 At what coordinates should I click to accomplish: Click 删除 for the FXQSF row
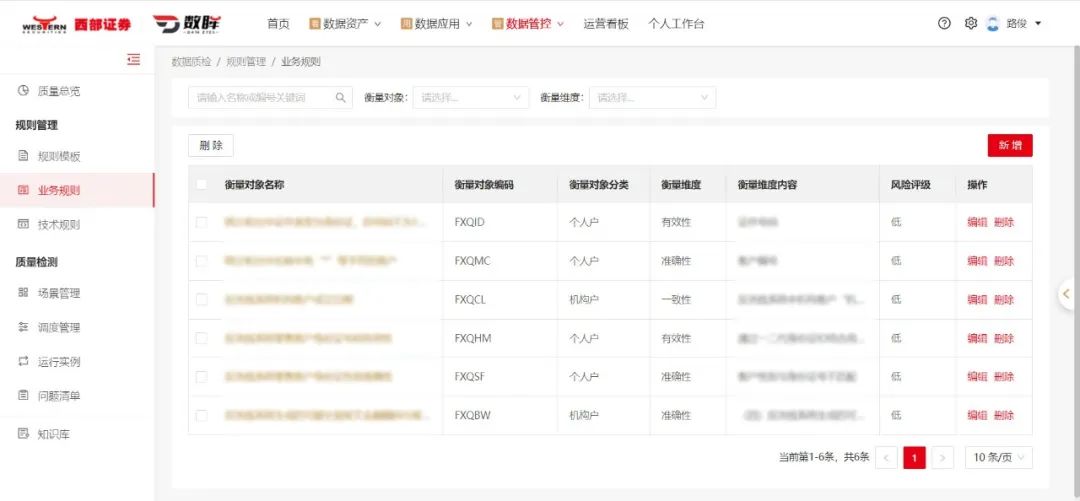(1004, 377)
